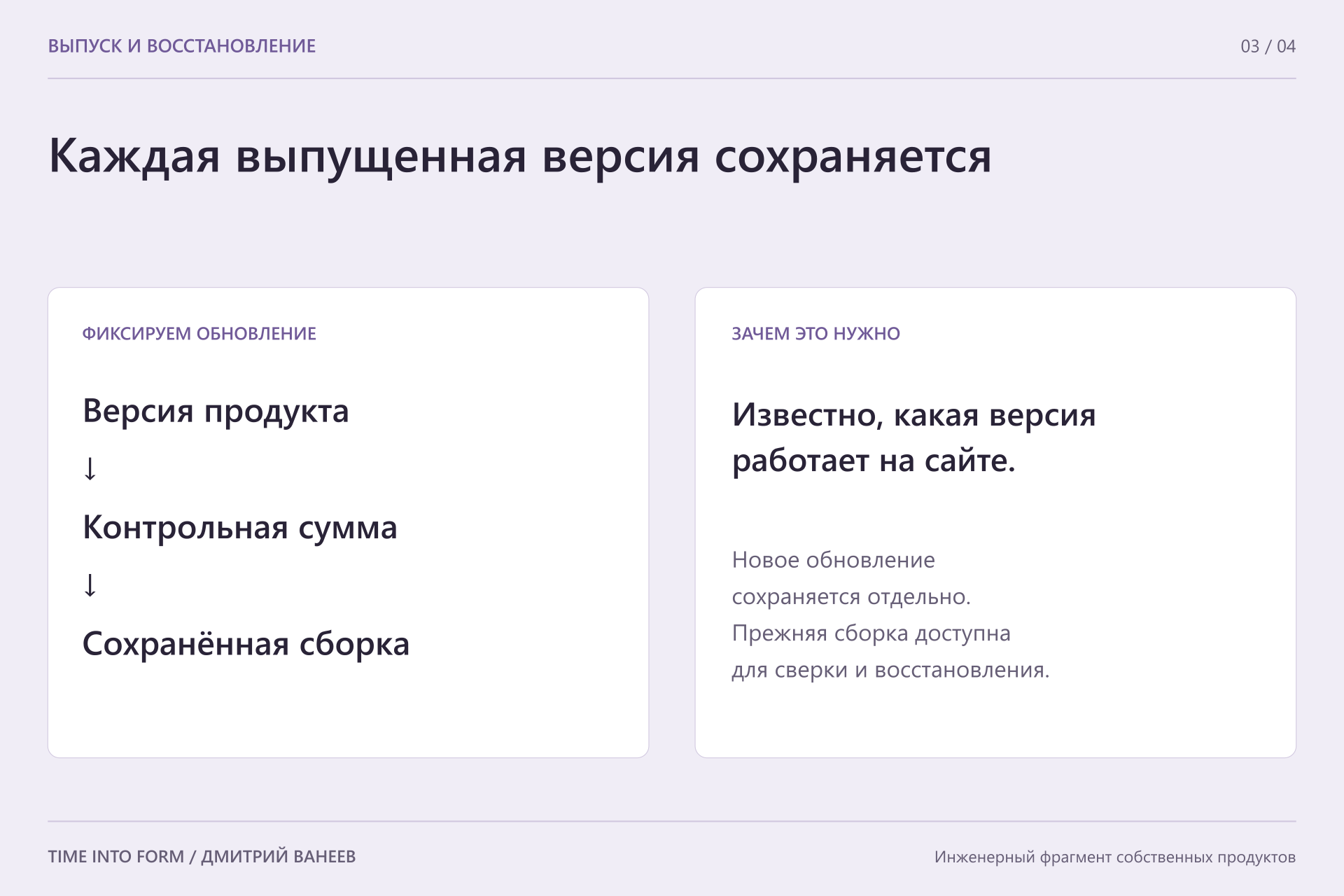Click the page counter "03 / 04"
Viewport: 1344px width, 896px height.
(x=1268, y=46)
